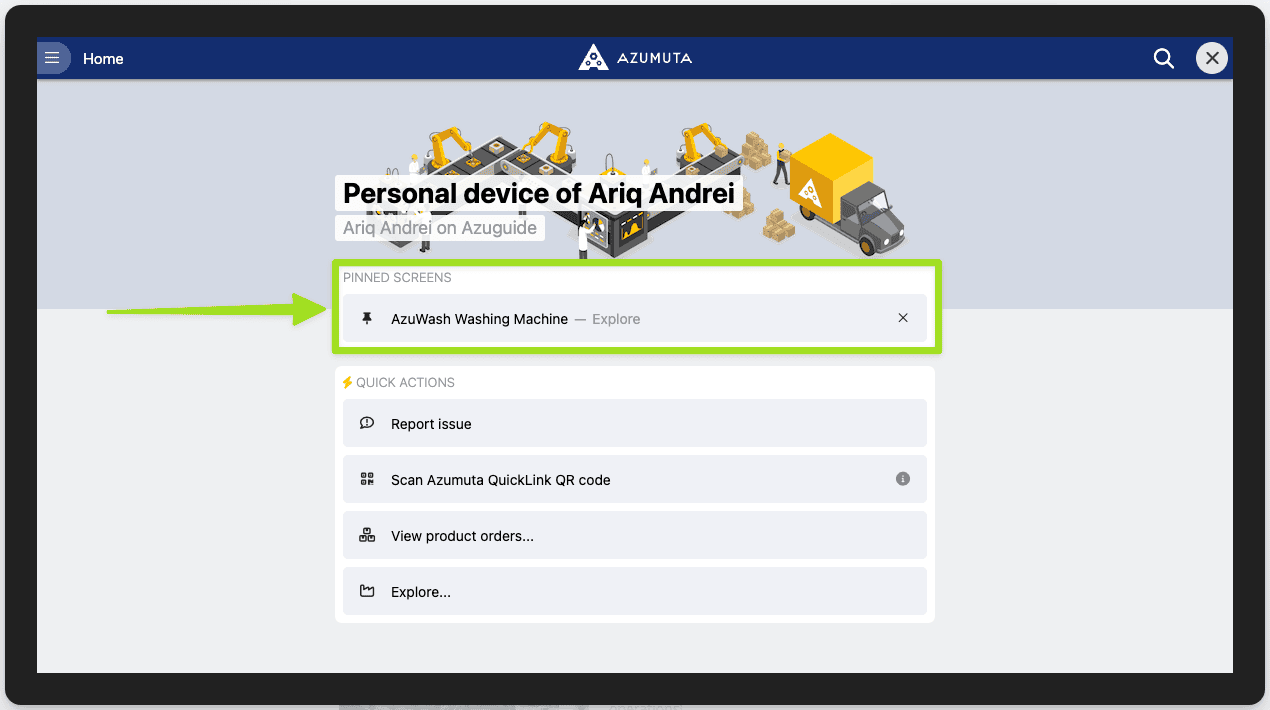Click the Home title in header

click(103, 59)
